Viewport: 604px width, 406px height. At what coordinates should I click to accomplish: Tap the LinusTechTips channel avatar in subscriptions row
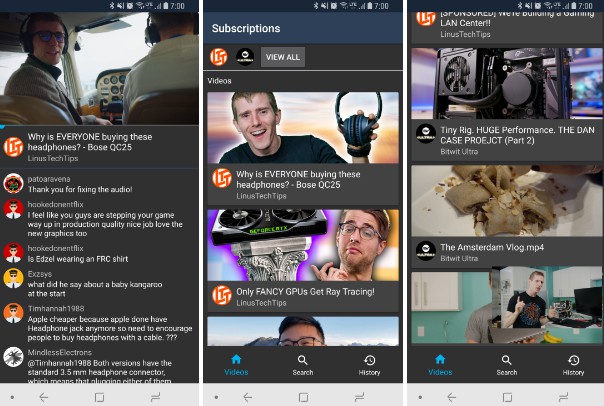pyautogui.click(x=219, y=57)
